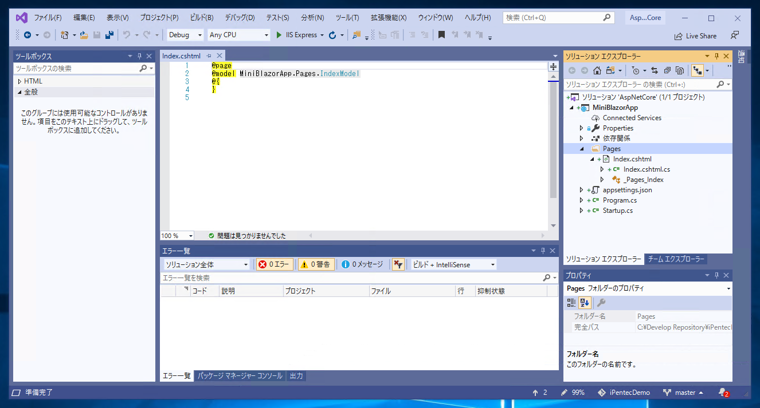Start debugging with the green play icon
This screenshot has width=760, height=408.
click(279, 35)
